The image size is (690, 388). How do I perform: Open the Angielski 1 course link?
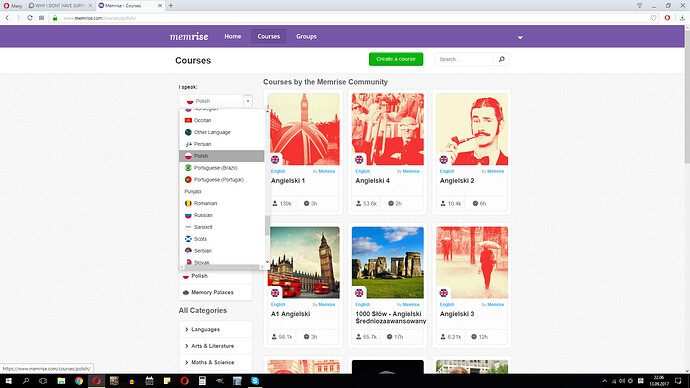pos(288,181)
